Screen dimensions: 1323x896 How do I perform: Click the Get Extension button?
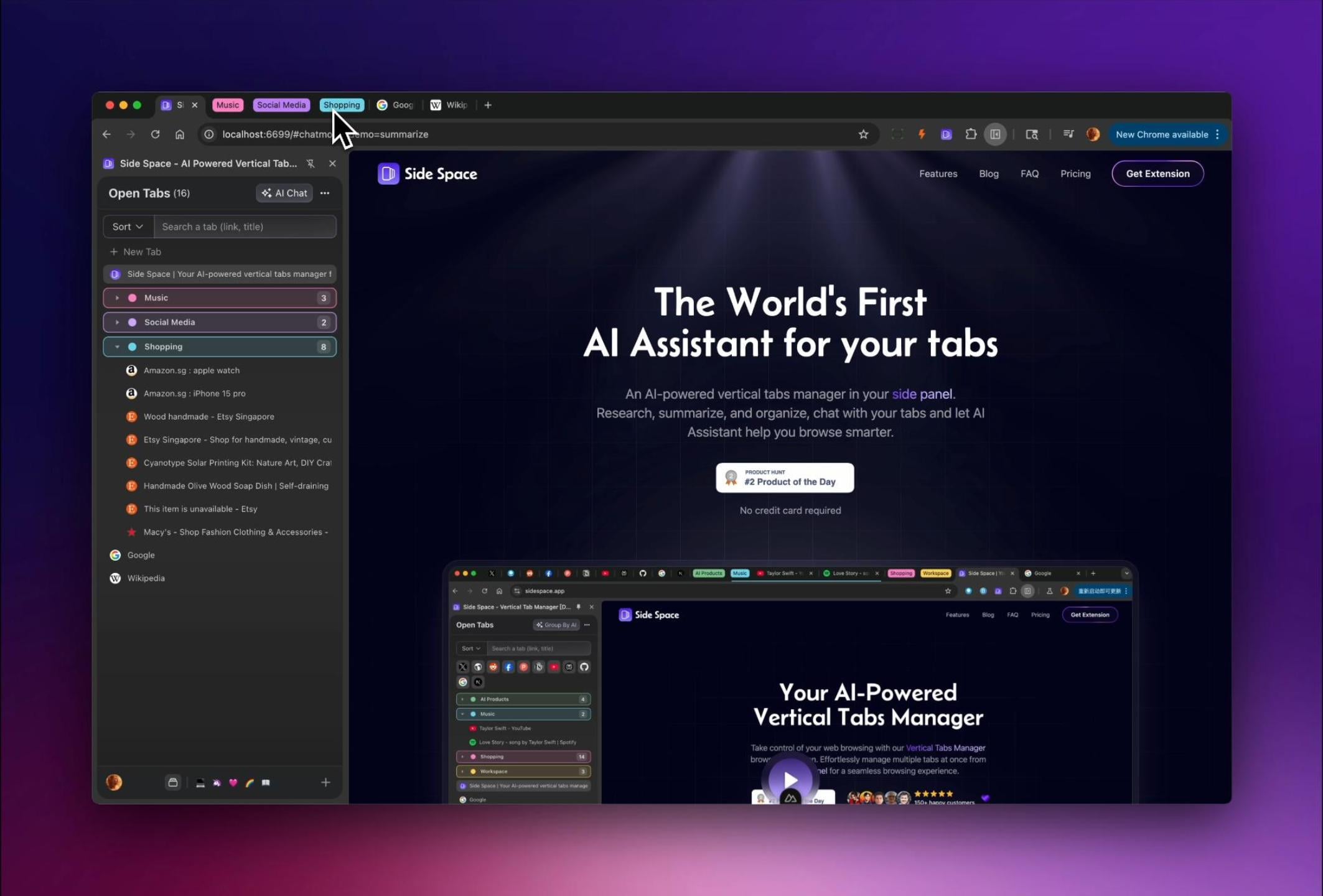[1157, 174]
